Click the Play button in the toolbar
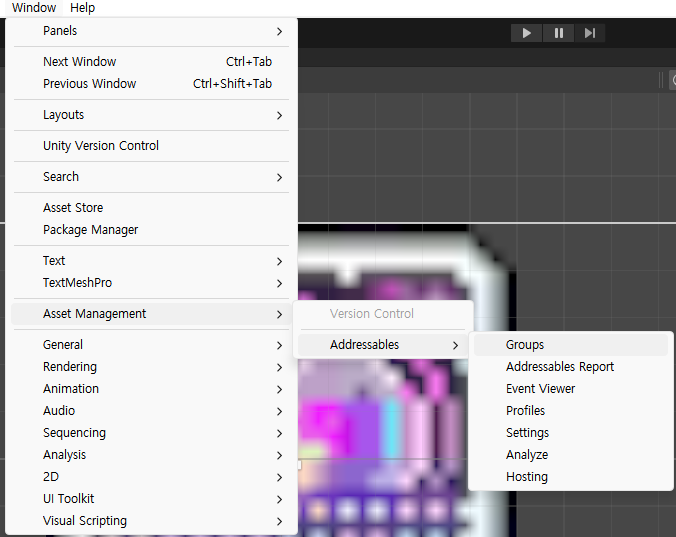The width and height of the screenshot is (676, 537). pos(526,33)
